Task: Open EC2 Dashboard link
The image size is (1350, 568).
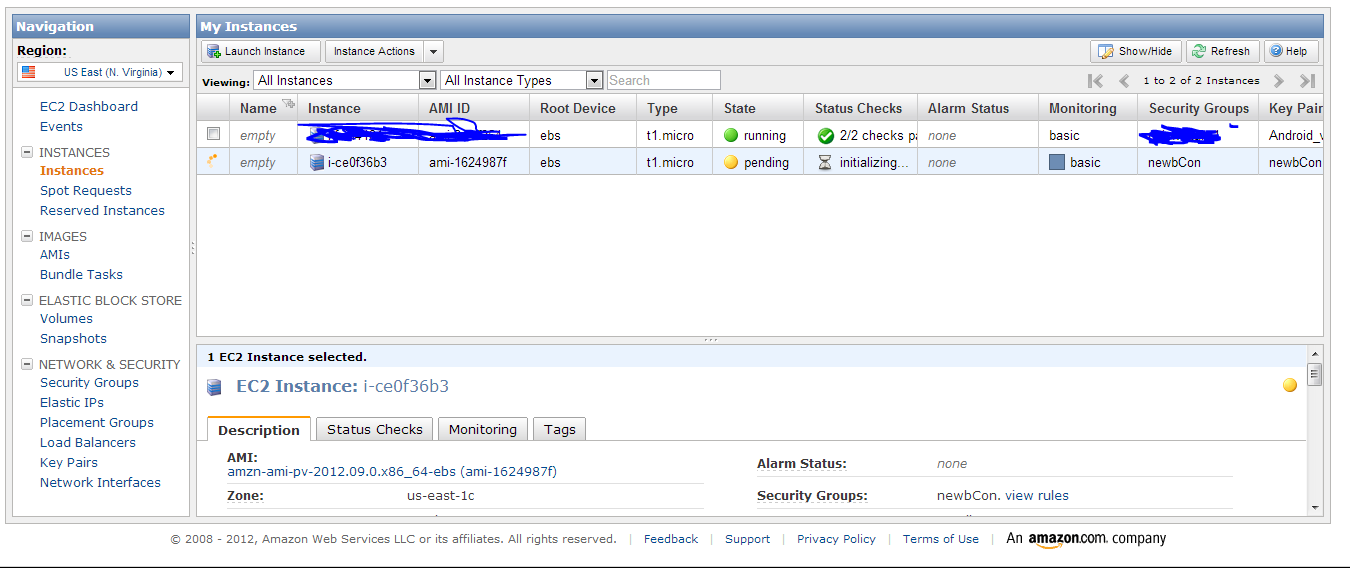Action: tap(89, 106)
